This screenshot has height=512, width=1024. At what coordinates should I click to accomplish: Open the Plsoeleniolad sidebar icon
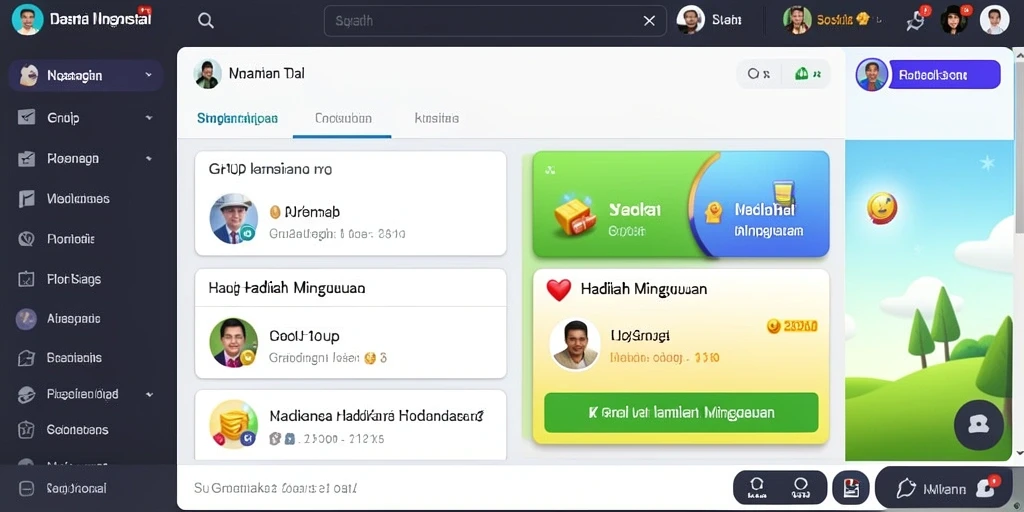click(x=26, y=394)
